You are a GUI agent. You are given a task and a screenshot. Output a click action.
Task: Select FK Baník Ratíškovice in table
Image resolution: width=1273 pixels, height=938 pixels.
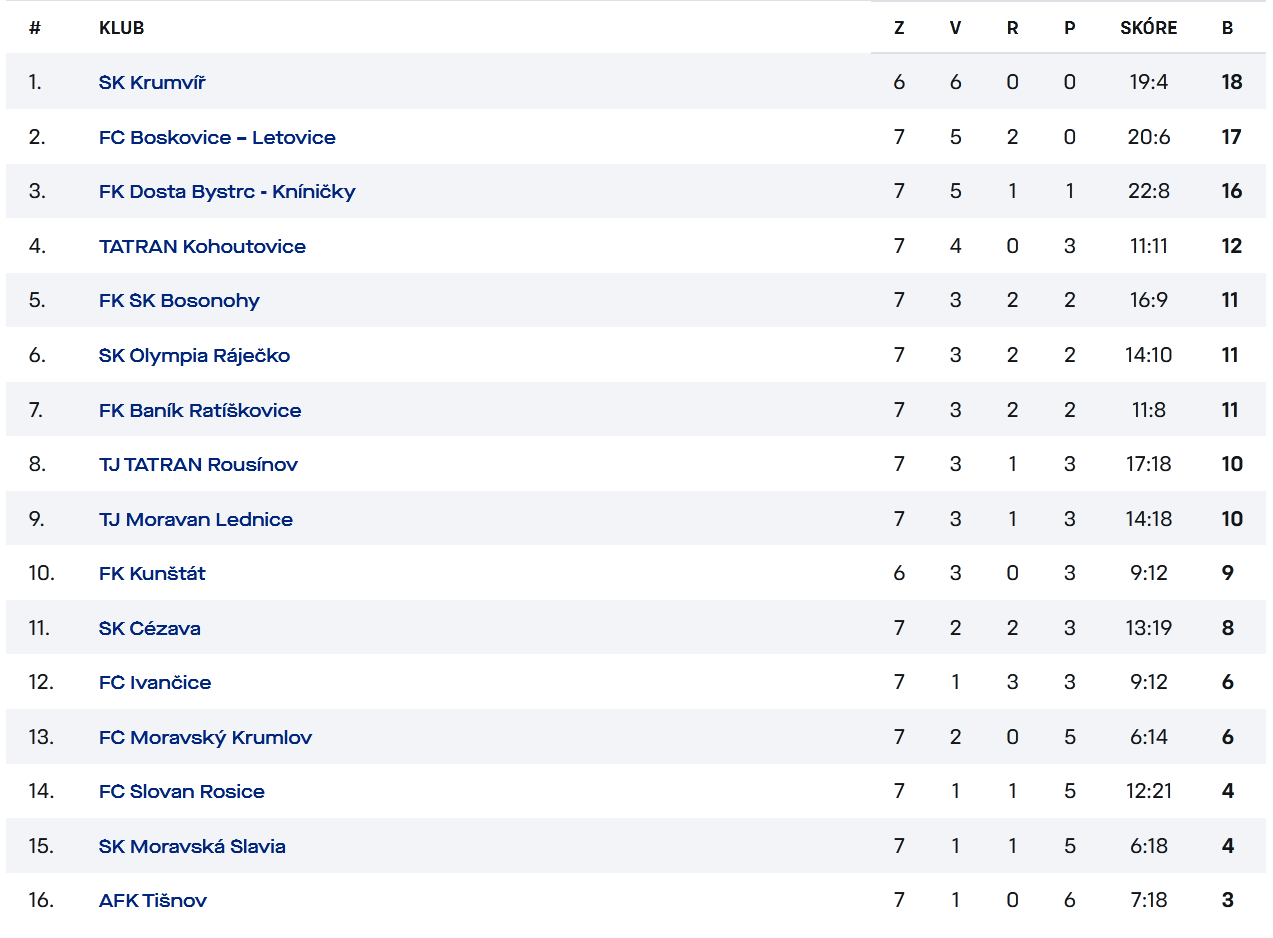coord(200,410)
